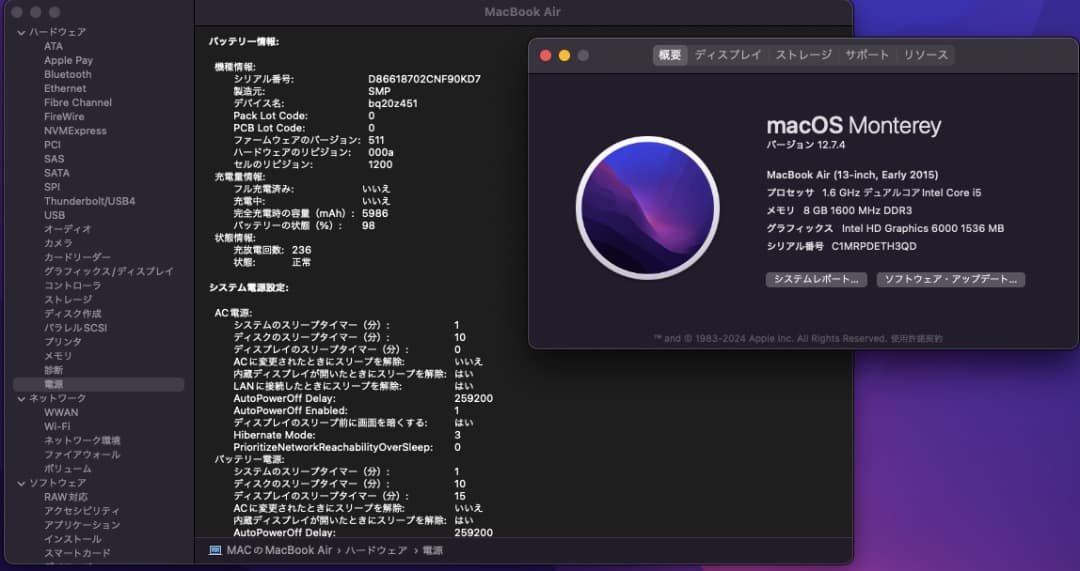This screenshot has height=571, width=1080.
Task: Select ディスク作成 in the sidebar
Action: coord(72,313)
